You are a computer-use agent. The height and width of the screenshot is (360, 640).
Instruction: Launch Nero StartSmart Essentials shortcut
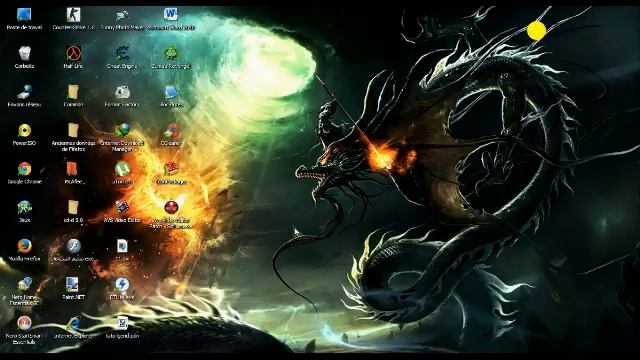[x=24, y=323]
